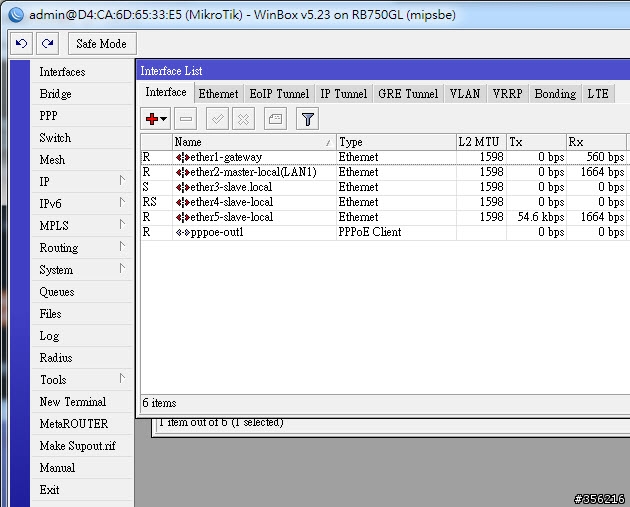630x507 pixels.
Task: Click the '6 items' status text
Action: pyautogui.click(x=160, y=403)
